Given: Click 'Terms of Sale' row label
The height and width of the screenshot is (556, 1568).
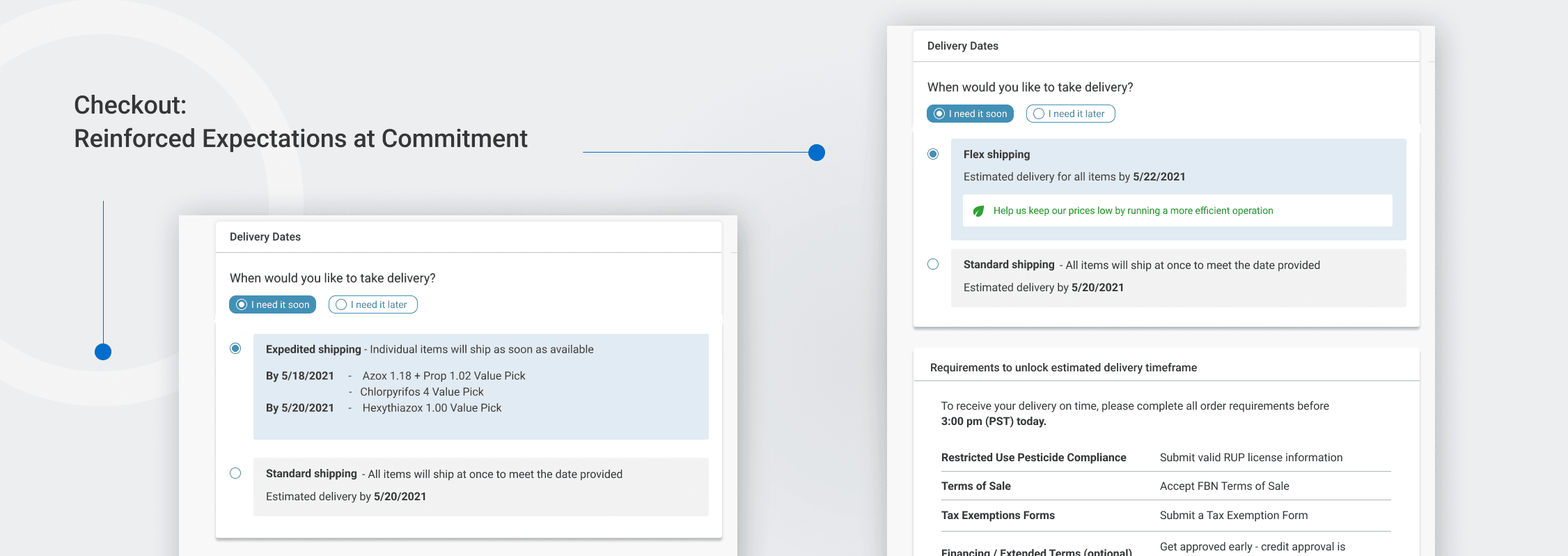Looking at the screenshot, I should pos(975,486).
